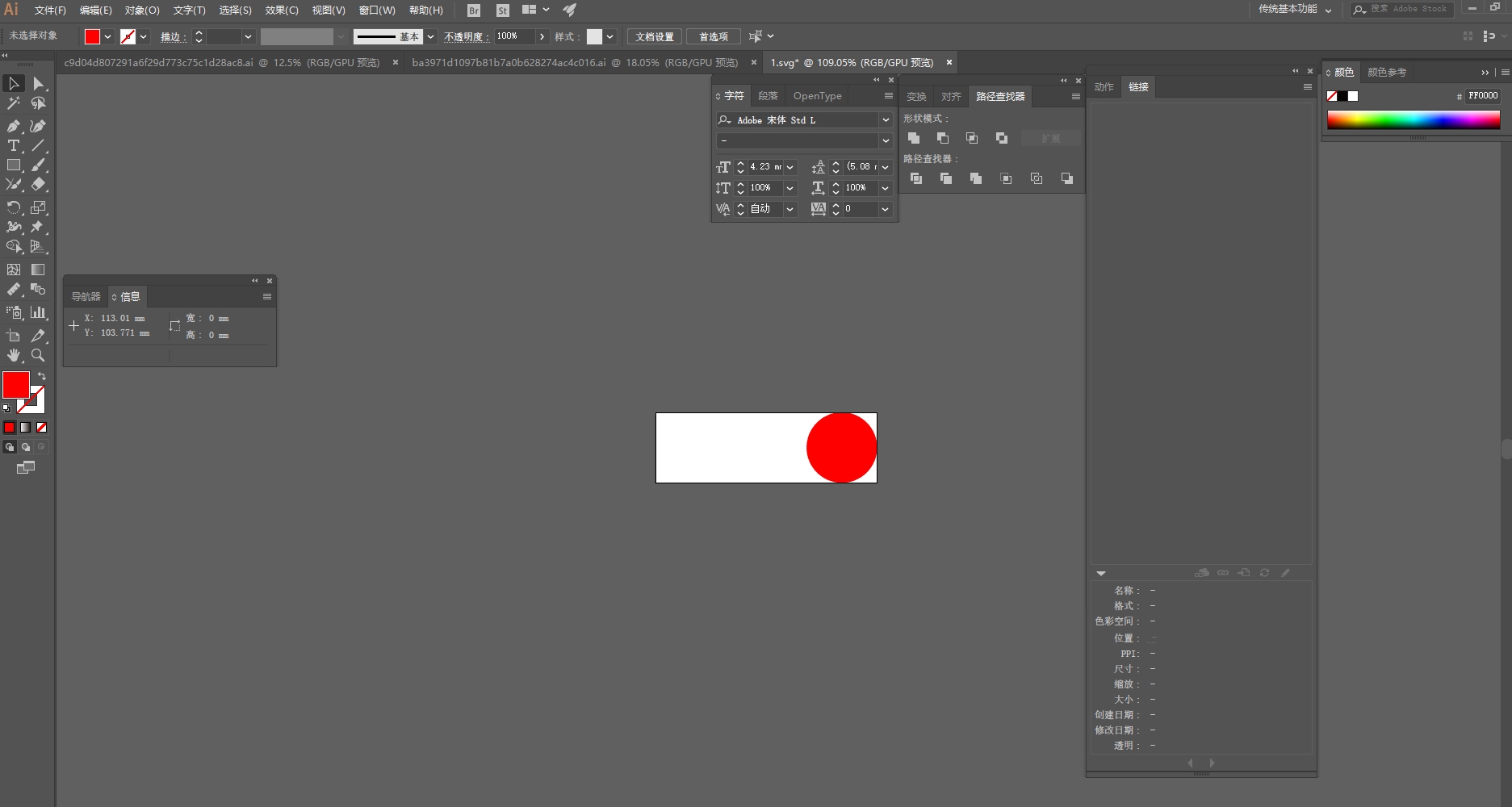Click the 首选项 button
Viewport: 1512px width, 807px height.
click(713, 37)
